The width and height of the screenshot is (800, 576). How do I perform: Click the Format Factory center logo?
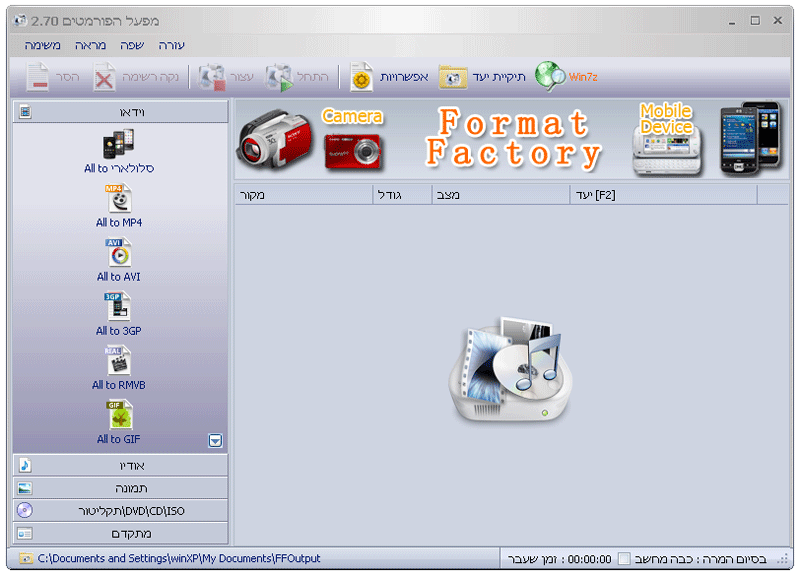click(510, 369)
